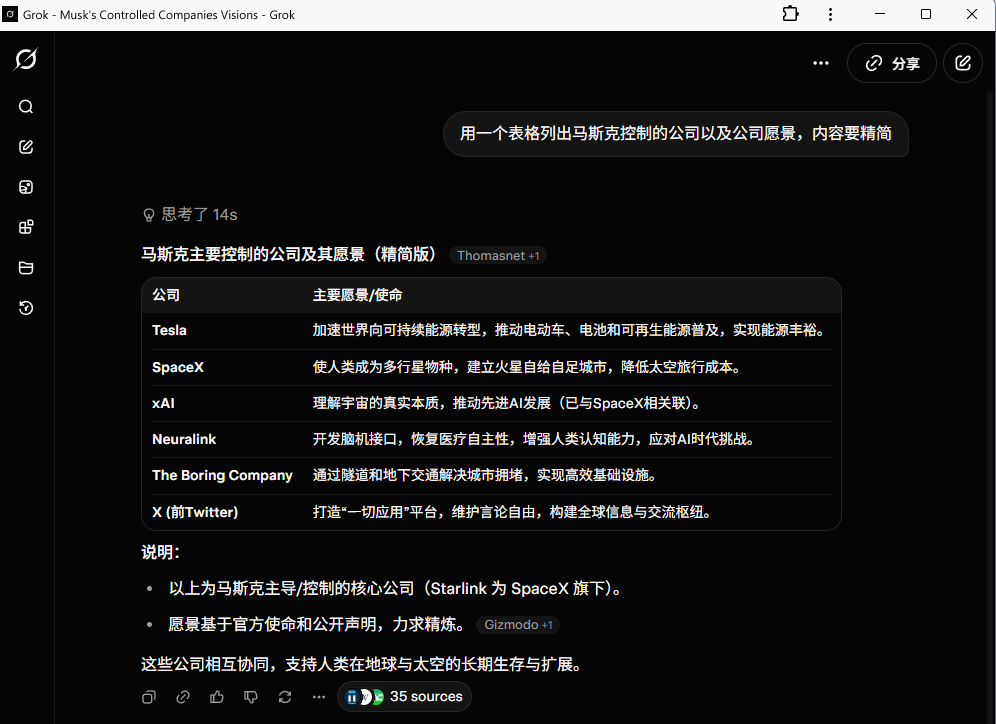Click the bullet about 官方使命和公开声明
Screen dimensions: 996x724
point(318,625)
